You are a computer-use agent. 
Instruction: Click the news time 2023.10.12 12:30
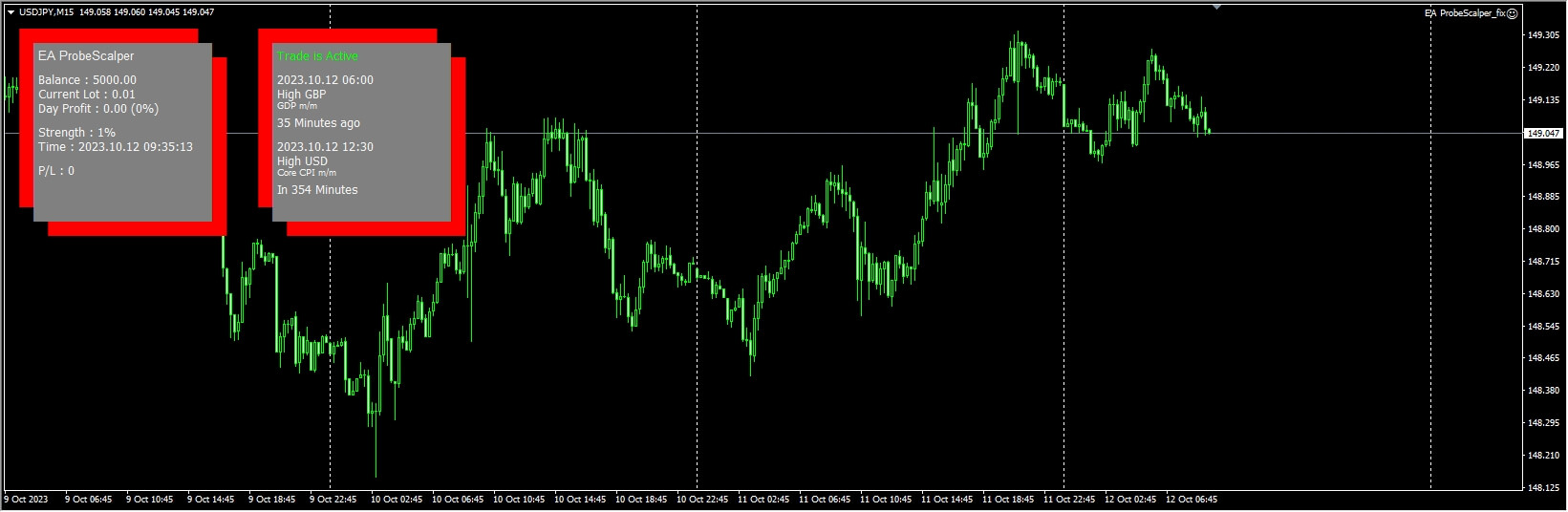click(325, 147)
